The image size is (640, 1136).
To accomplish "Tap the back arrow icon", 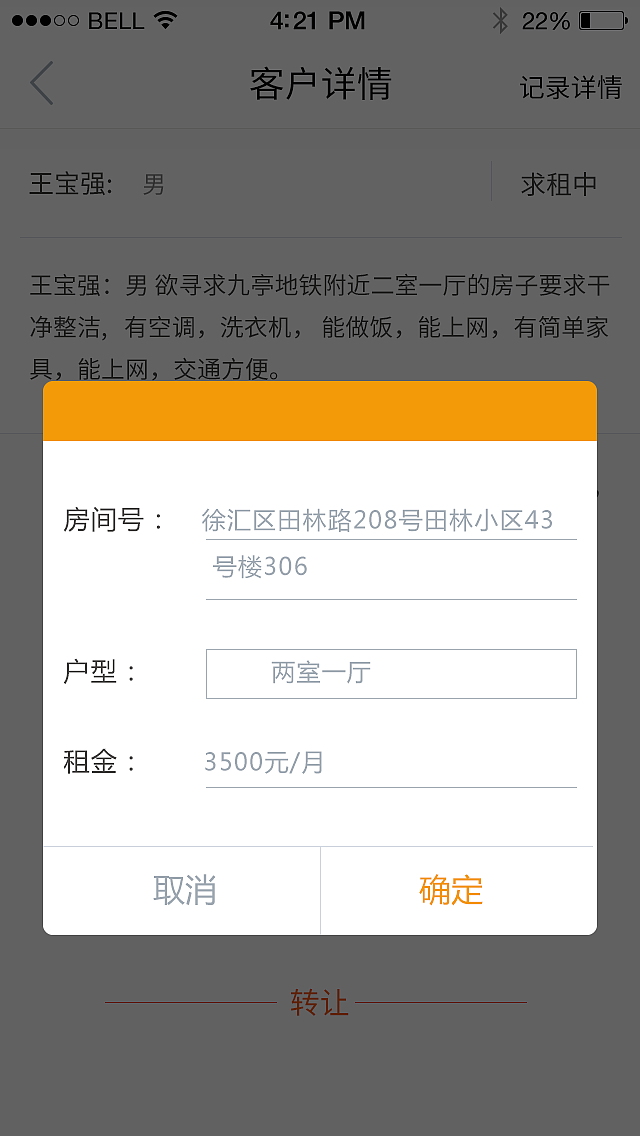I will [40, 85].
